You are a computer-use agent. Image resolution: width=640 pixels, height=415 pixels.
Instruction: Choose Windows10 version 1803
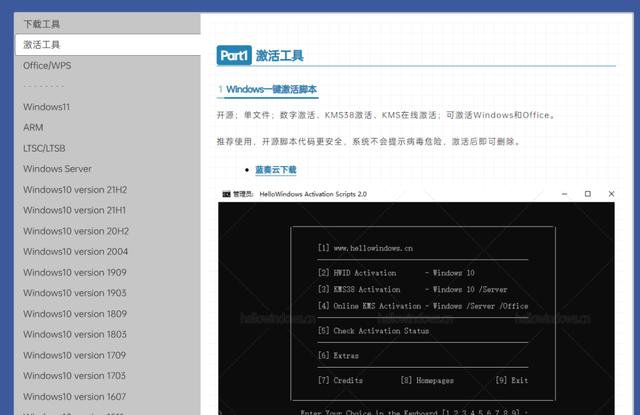pyautogui.click(x=108, y=334)
